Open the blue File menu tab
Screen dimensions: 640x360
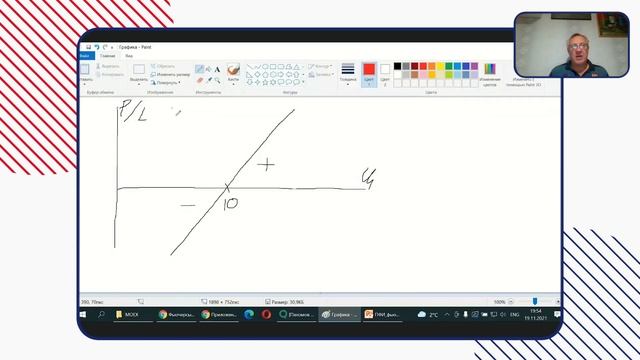coord(86,56)
